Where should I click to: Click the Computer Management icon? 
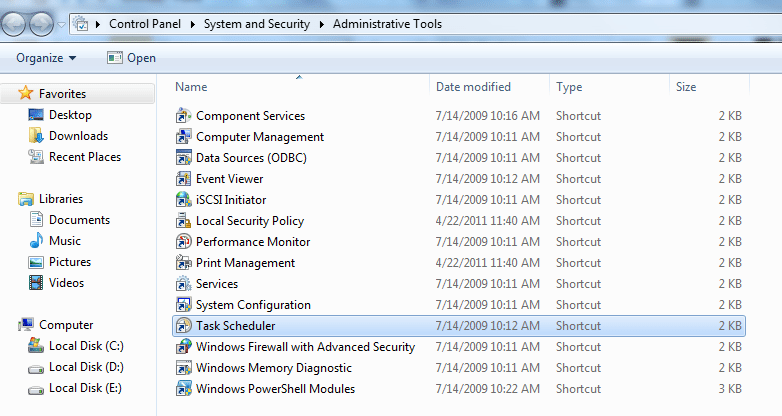184,137
